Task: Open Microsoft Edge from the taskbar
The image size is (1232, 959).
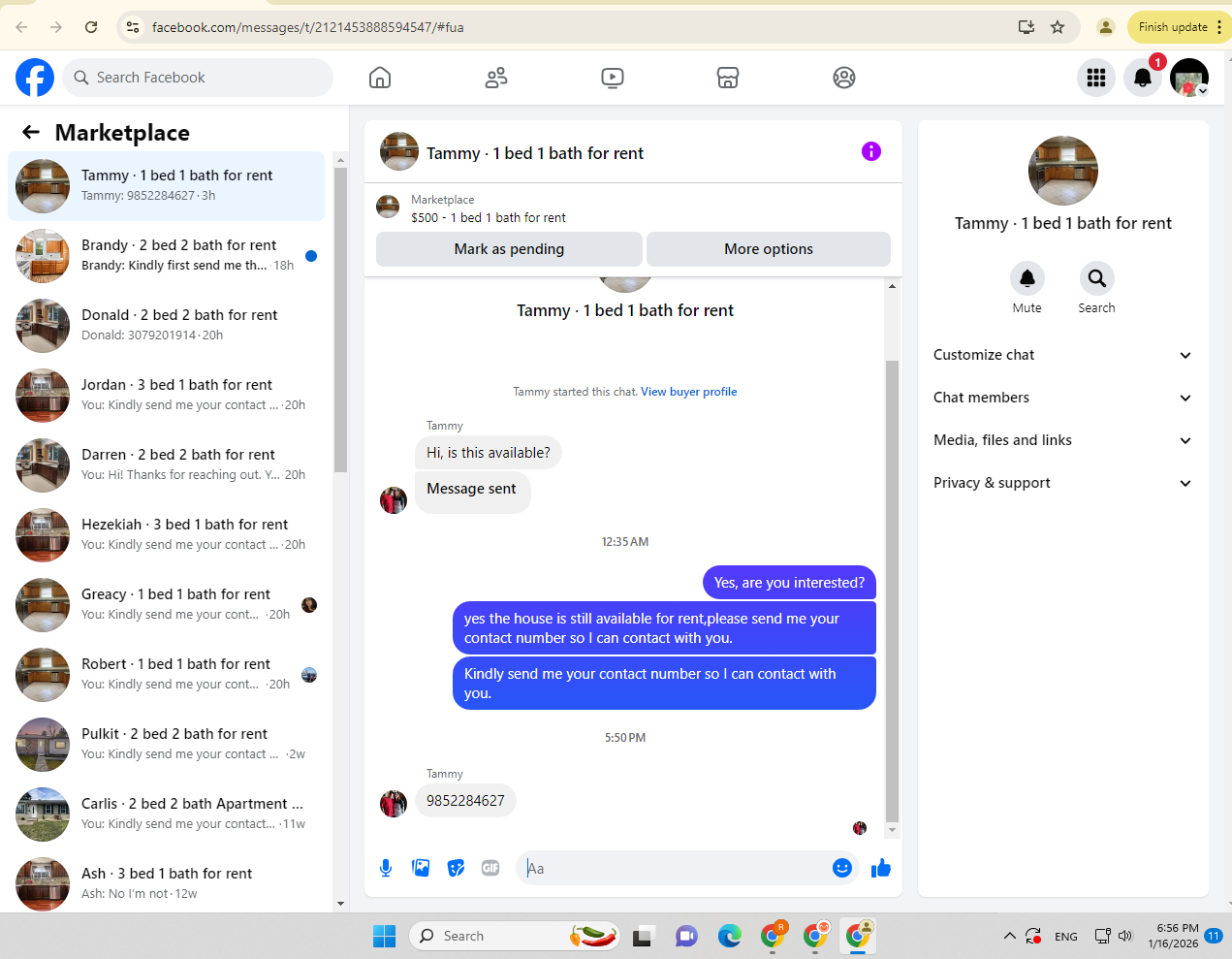Action: tap(729, 936)
